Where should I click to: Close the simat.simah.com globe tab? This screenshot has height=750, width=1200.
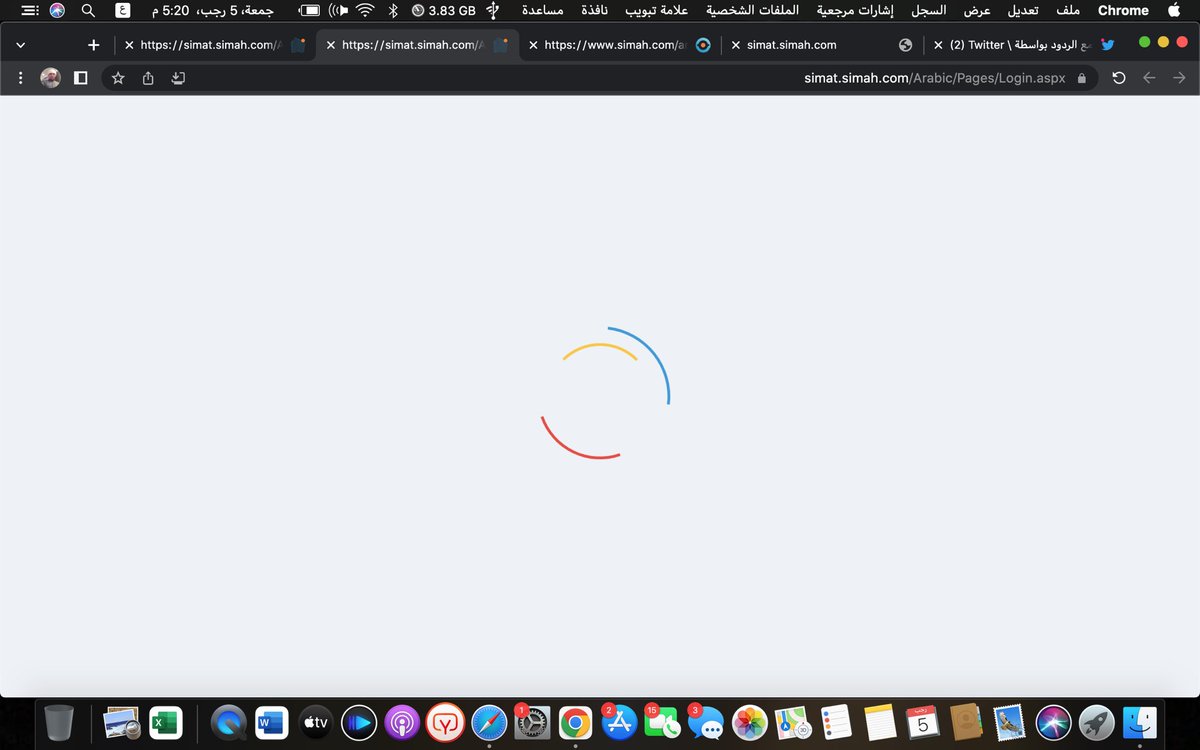736,45
